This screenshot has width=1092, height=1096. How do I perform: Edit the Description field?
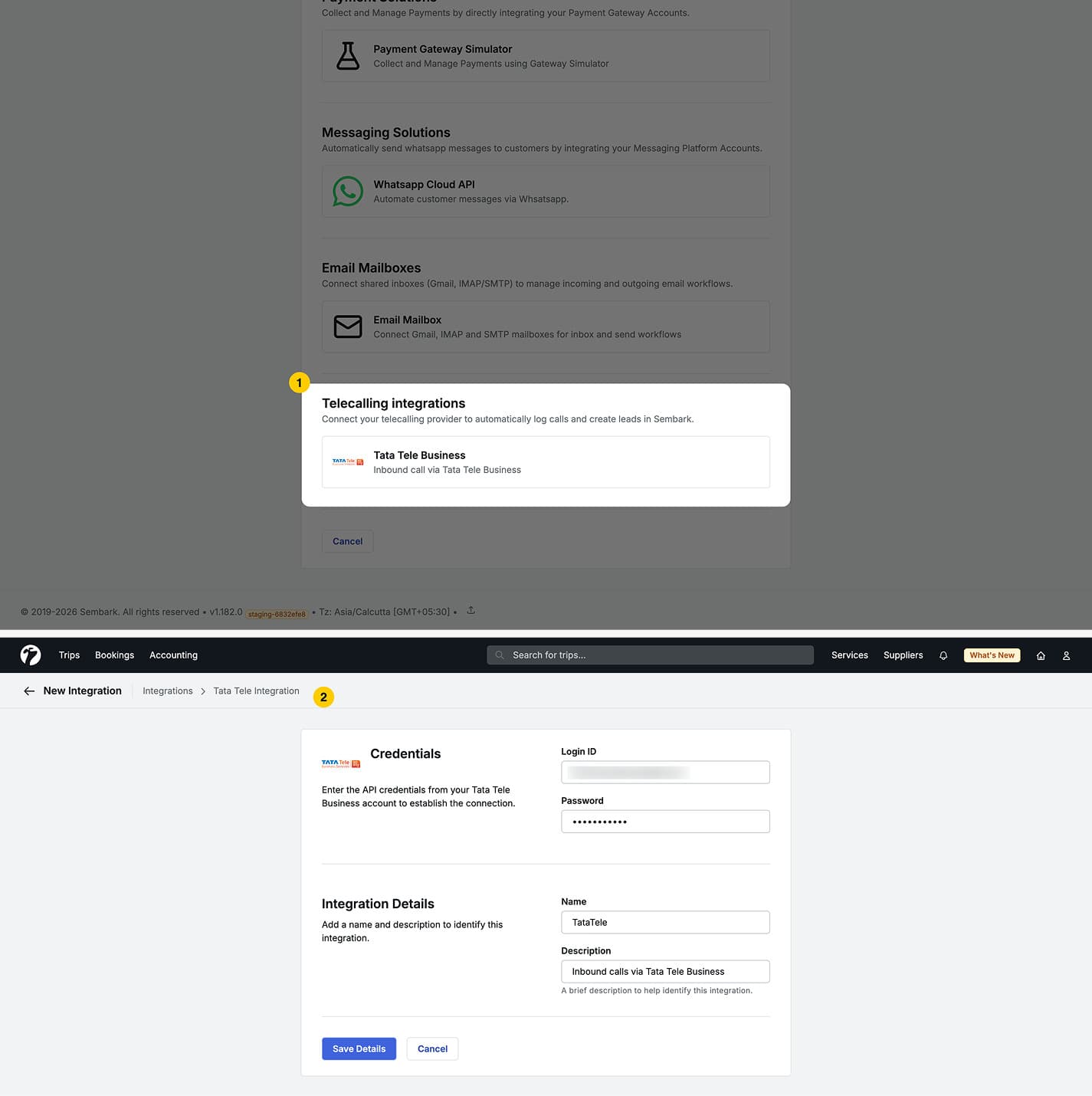click(x=665, y=971)
